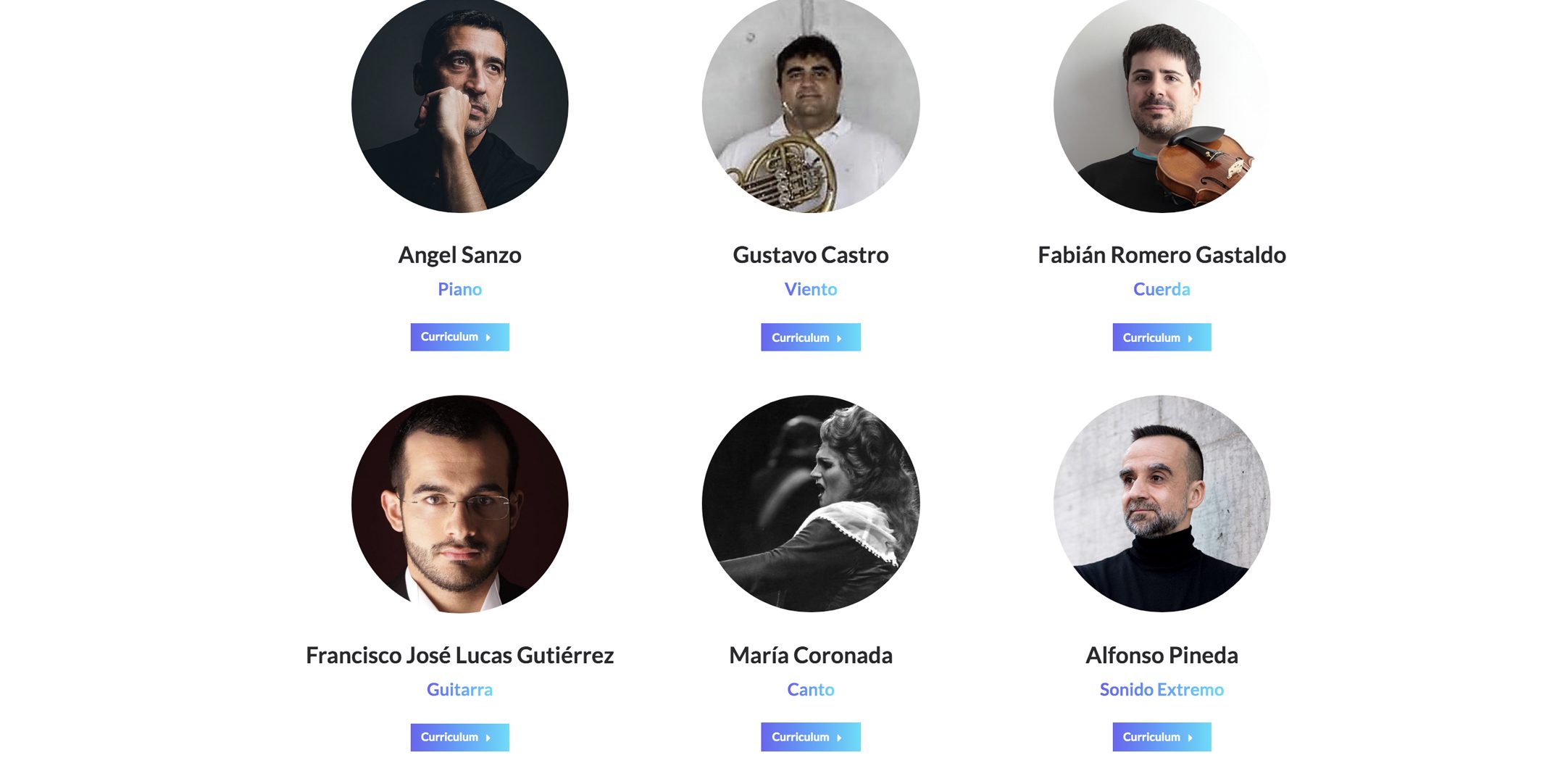Image resolution: width=1568 pixels, height=784 pixels.
Task: Select the María Coronada name heading
Action: 811,655
